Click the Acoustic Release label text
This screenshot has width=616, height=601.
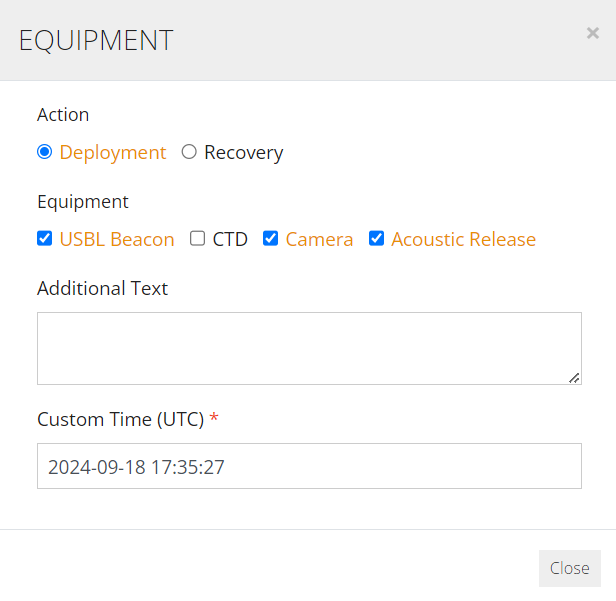tap(464, 239)
